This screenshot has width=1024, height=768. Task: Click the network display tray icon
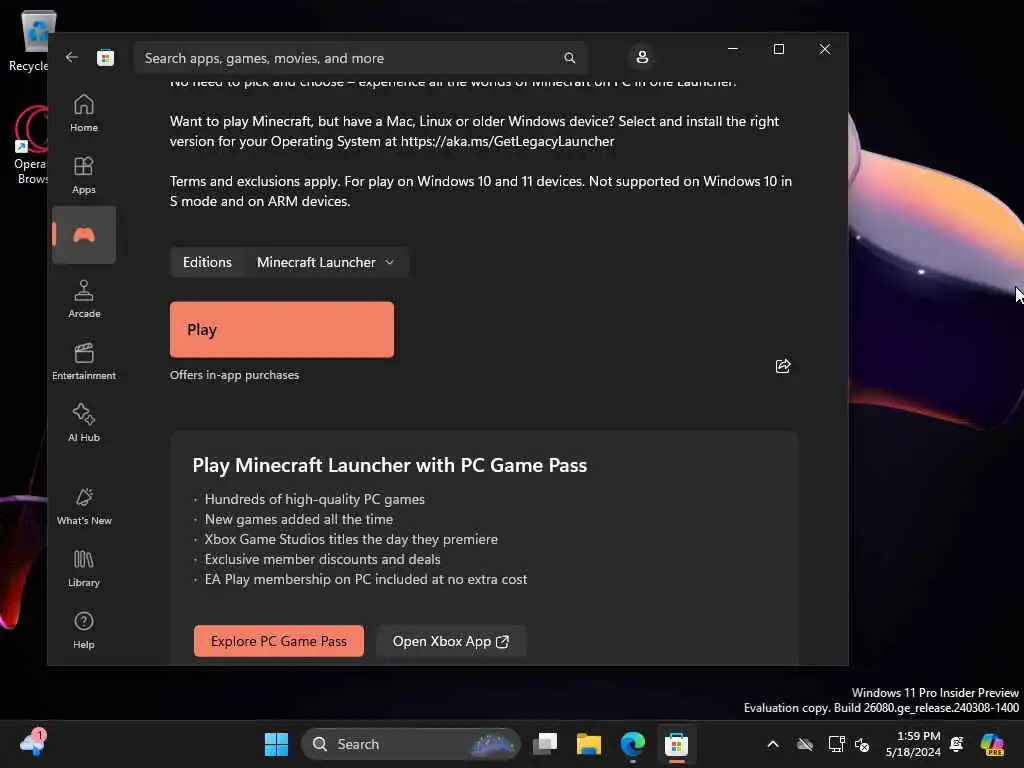[x=836, y=744]
